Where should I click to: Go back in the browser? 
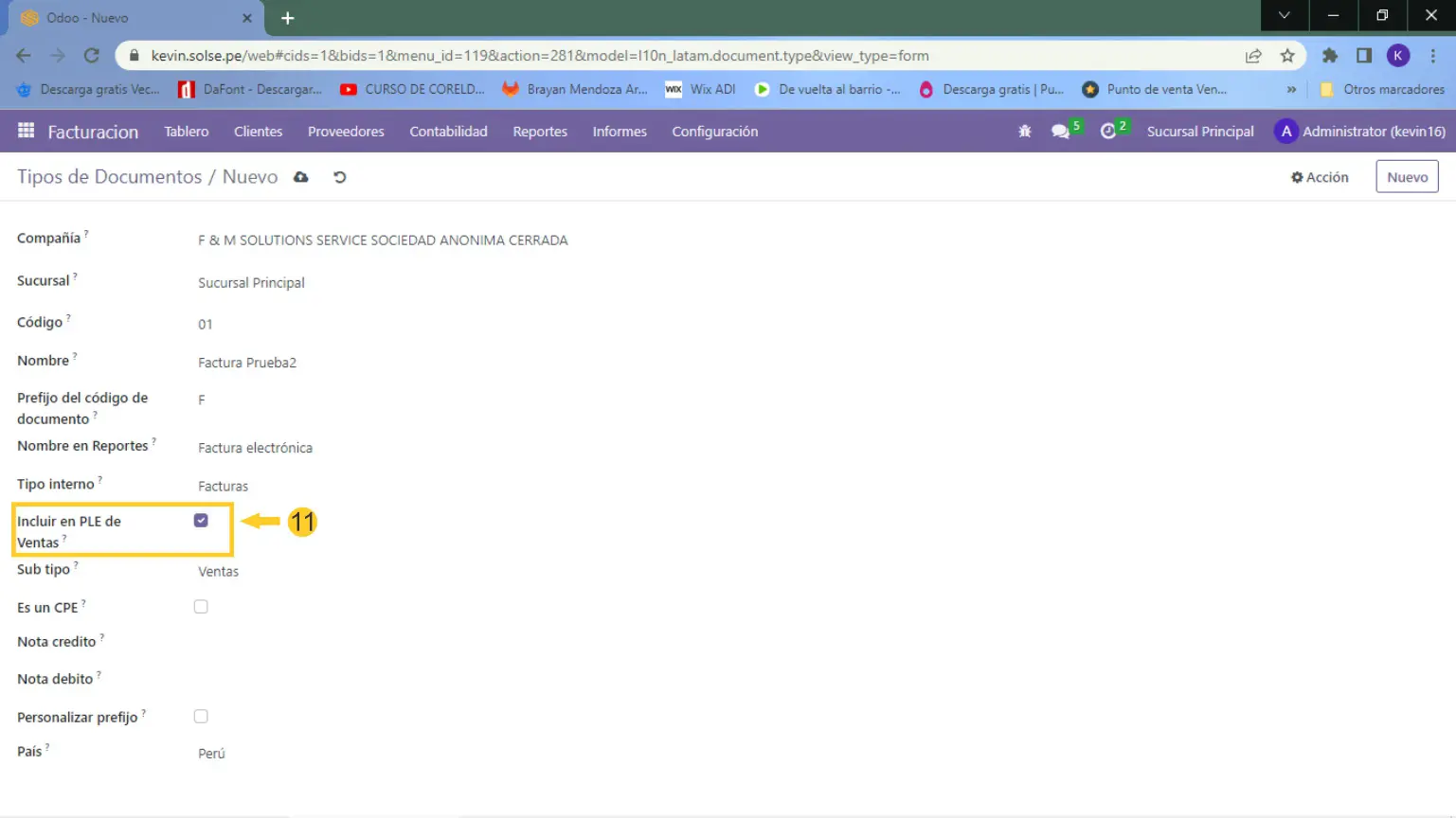[24, 56]
